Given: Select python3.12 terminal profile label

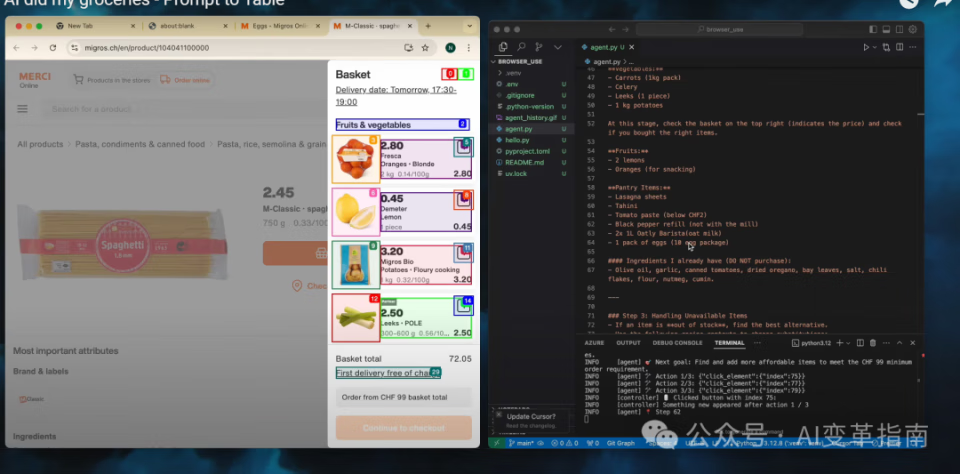Looking at the screenshot, I should [812, 343].
